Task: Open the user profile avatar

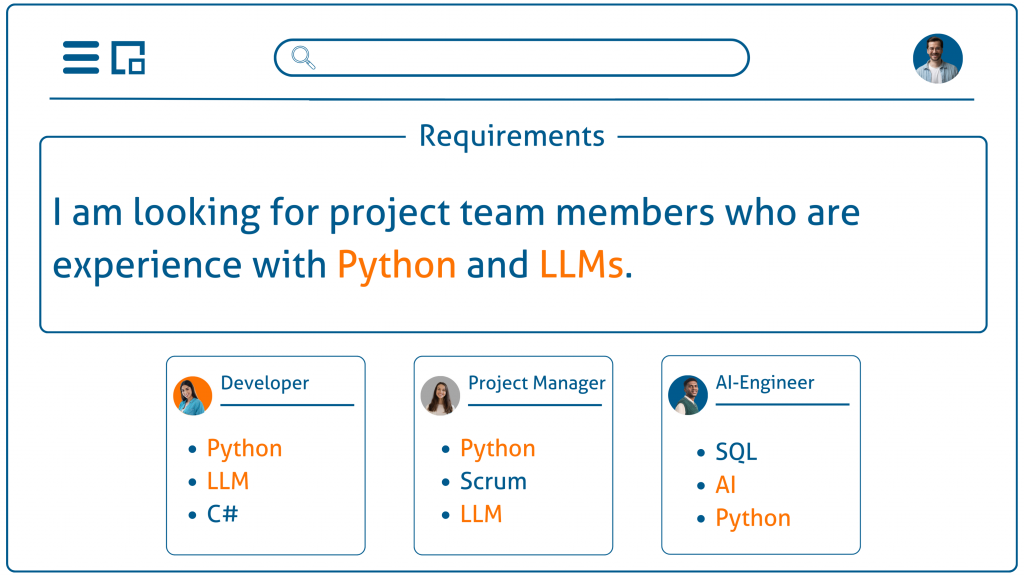Action: [937, 58]
